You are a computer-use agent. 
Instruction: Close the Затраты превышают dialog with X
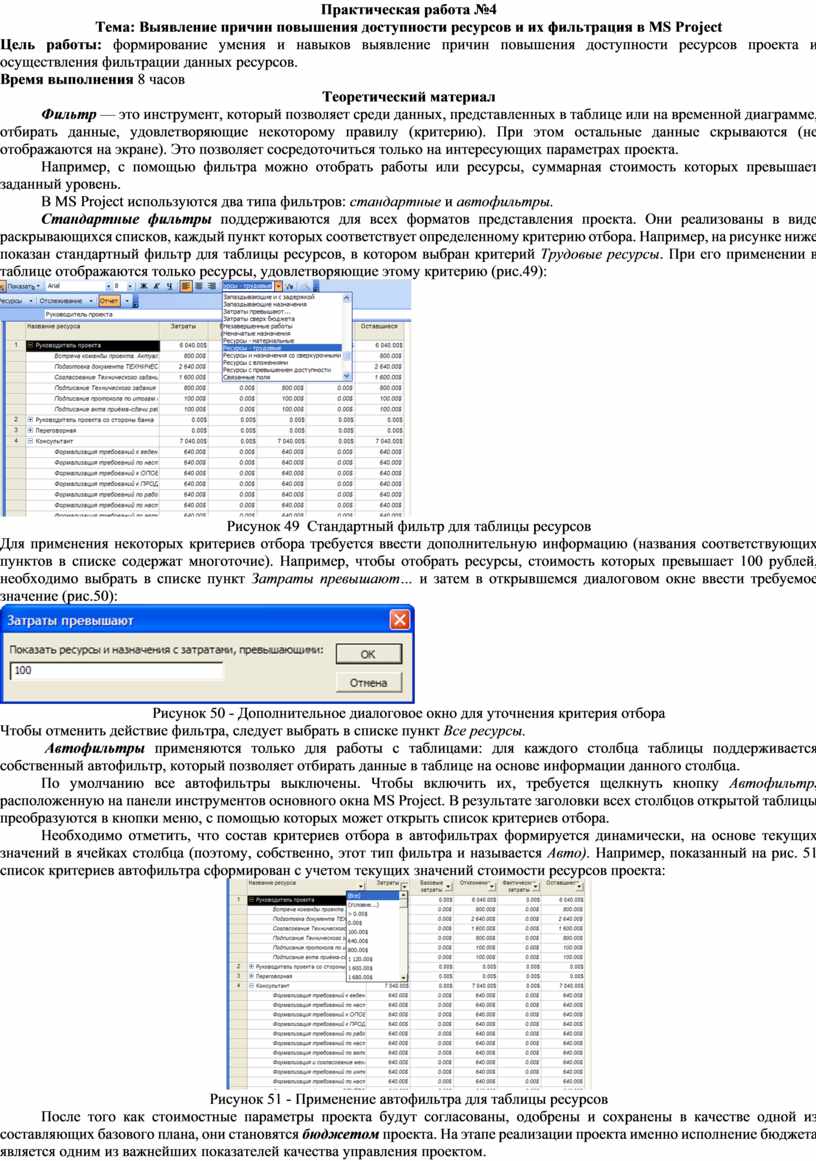[399, 620]
